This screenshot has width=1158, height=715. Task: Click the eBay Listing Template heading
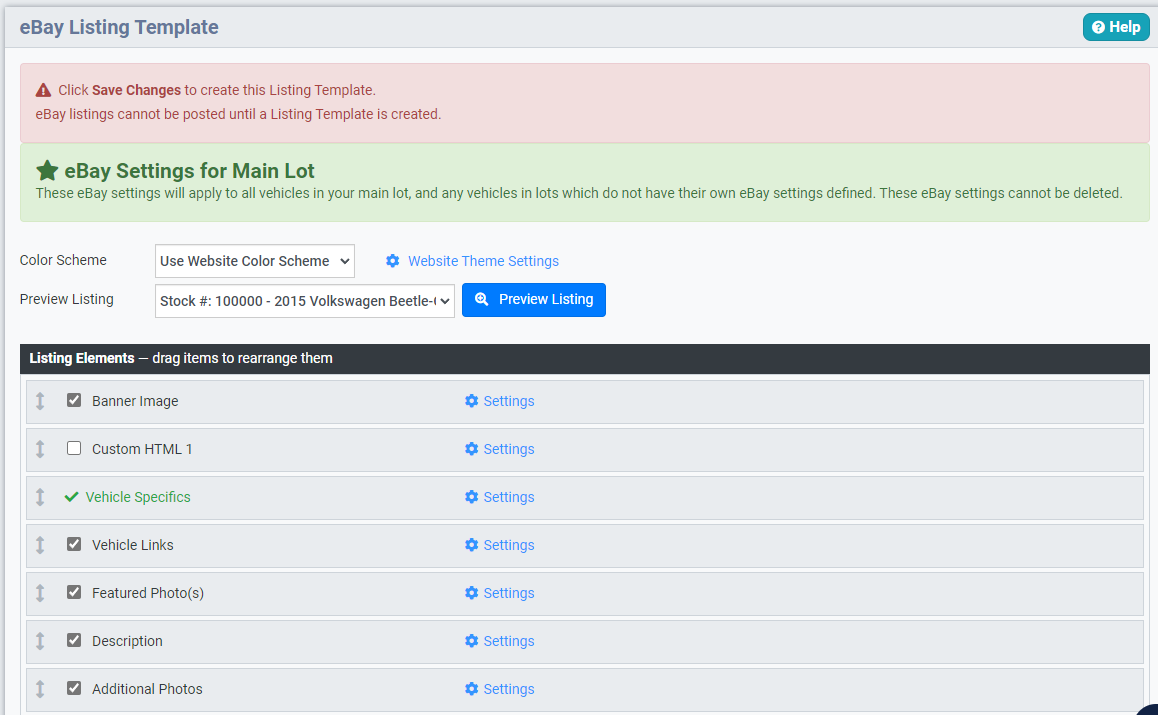[119, 27]
